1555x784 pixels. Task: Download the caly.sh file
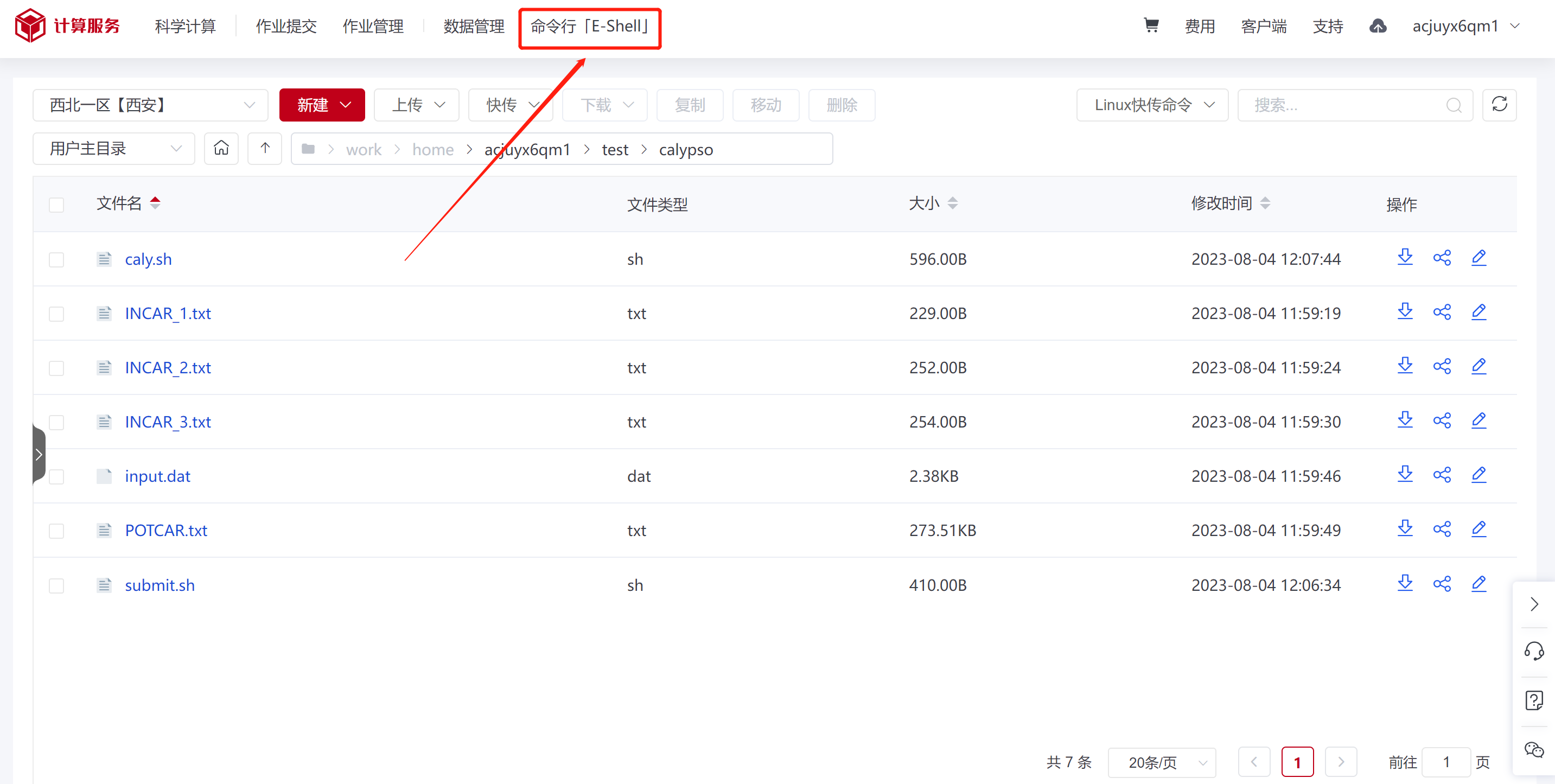coord(1405,258)
